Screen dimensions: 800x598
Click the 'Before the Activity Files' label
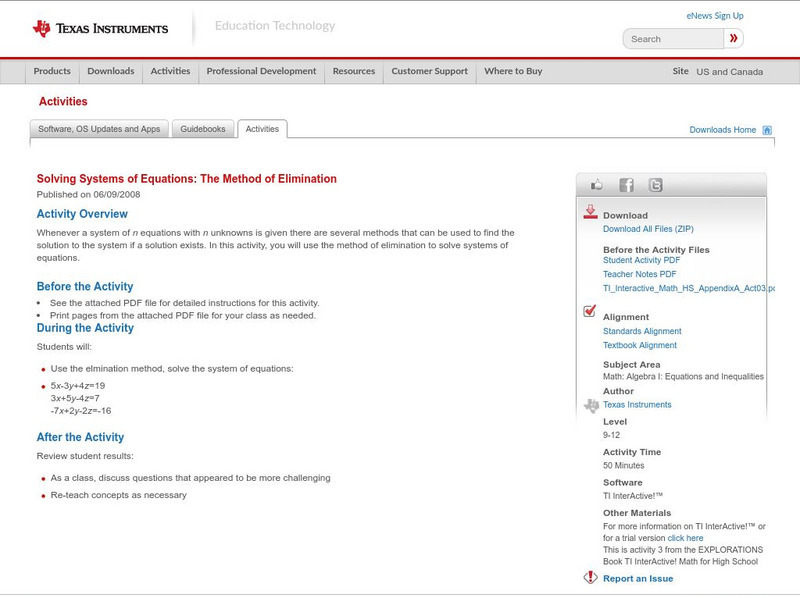(x=656, y=250)
